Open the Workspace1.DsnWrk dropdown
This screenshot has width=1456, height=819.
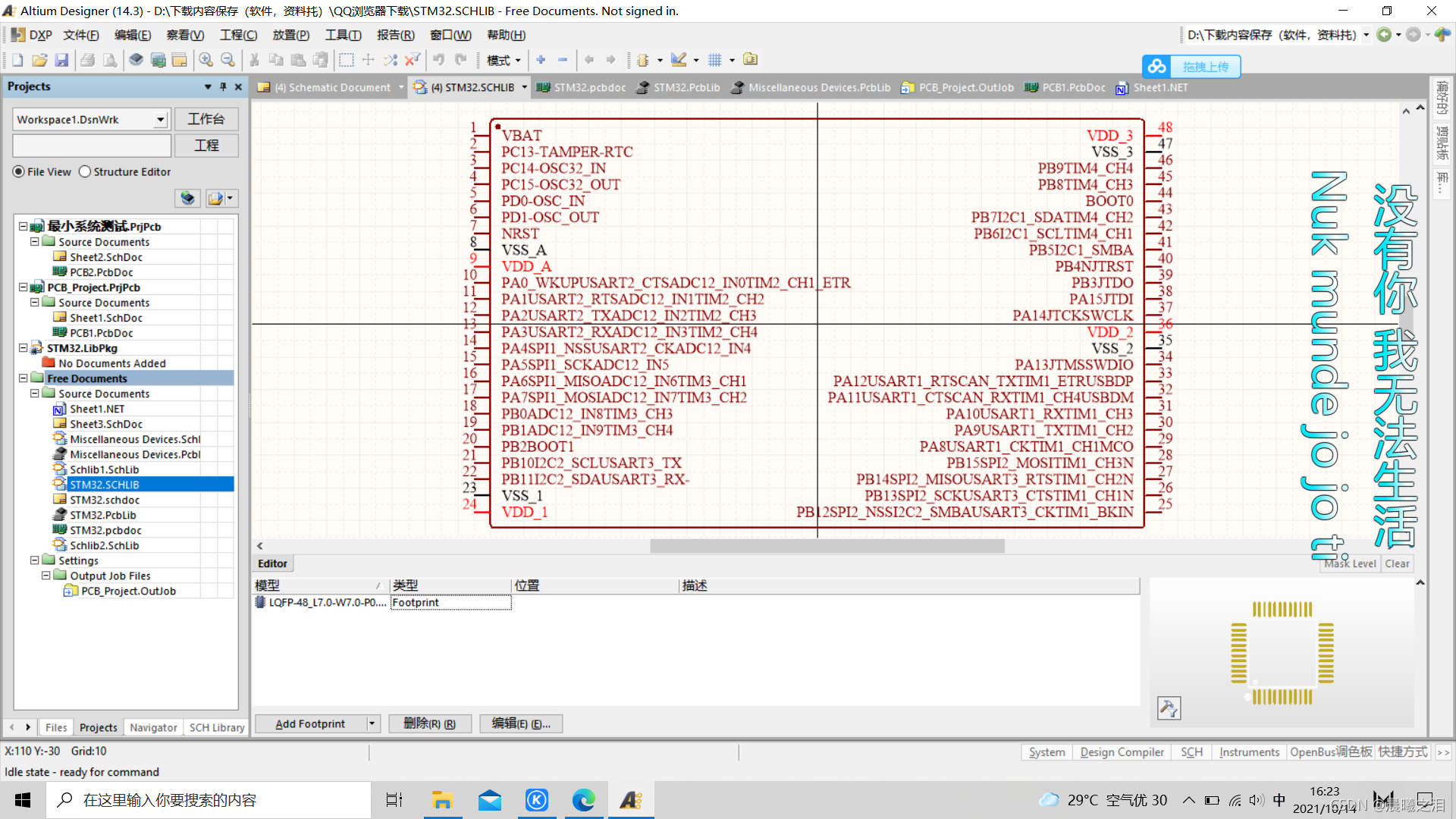(160, 120)
